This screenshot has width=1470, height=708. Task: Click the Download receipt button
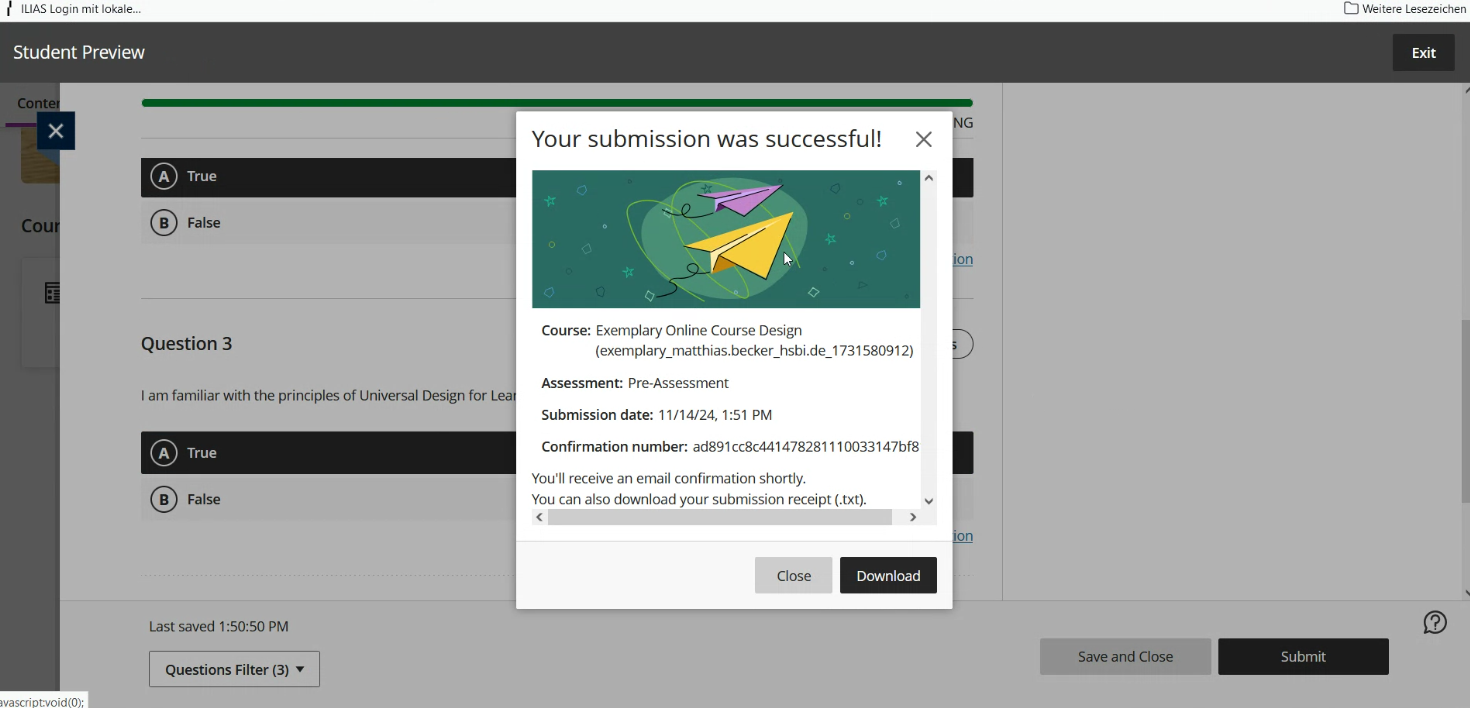(888, 575)
